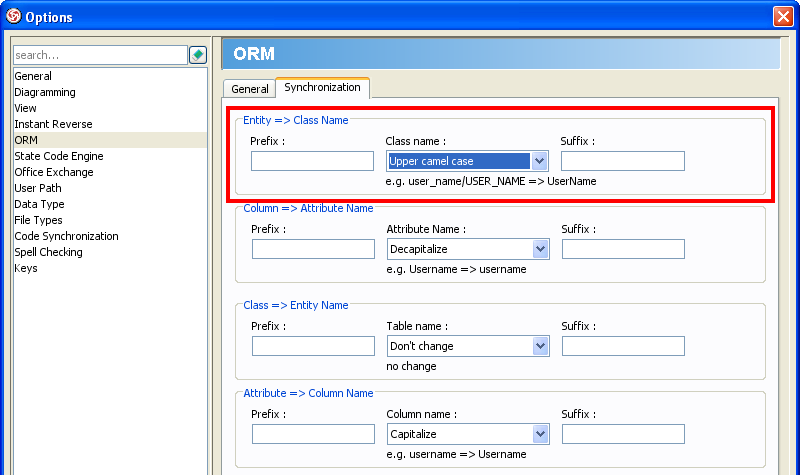Screen dimensions: 800x475
Task: Open Attribute Name dropdown showing Decapitalize
Action: coord(468,249)
